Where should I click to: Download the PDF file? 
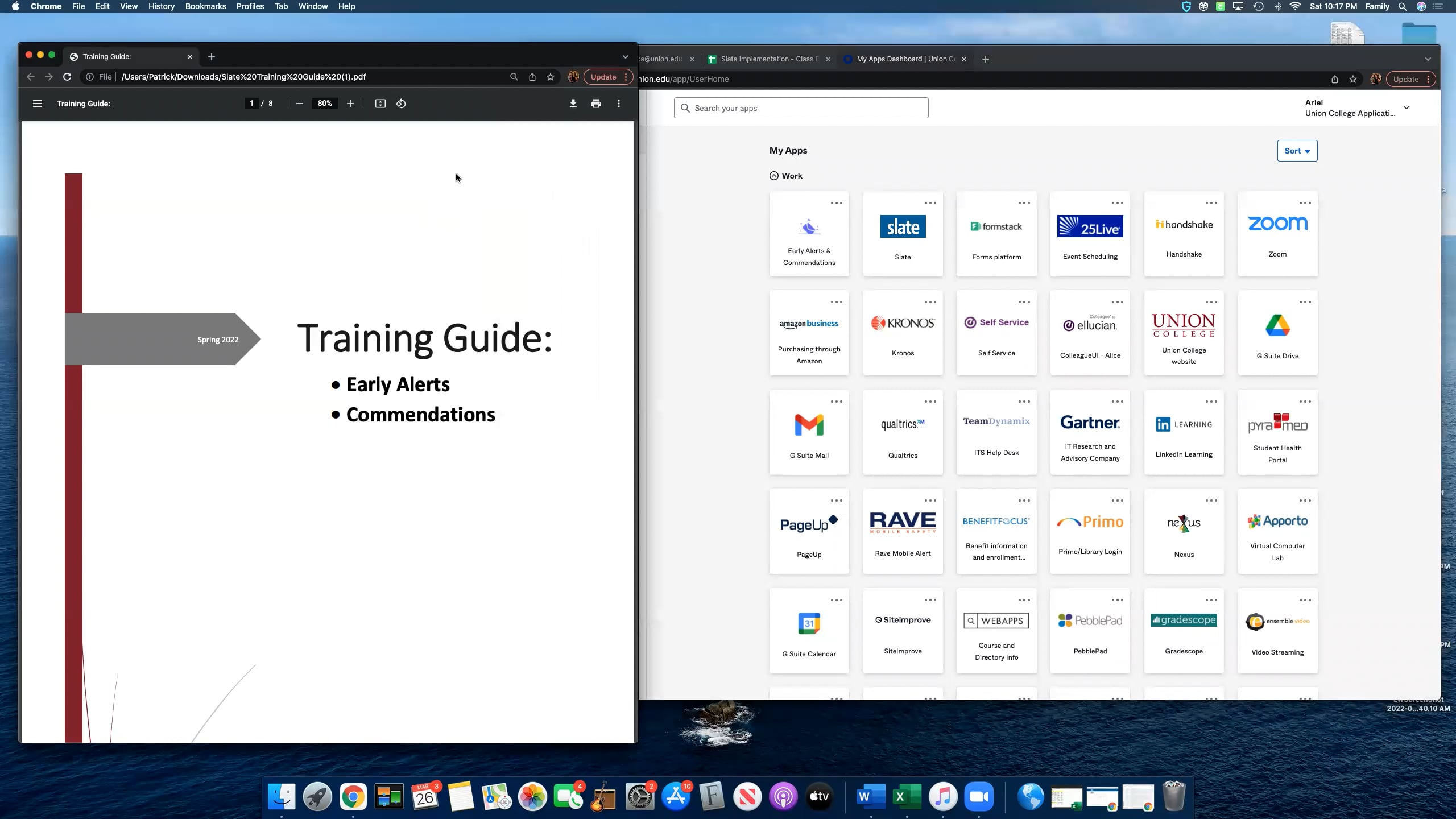click(x=573, y=104)
